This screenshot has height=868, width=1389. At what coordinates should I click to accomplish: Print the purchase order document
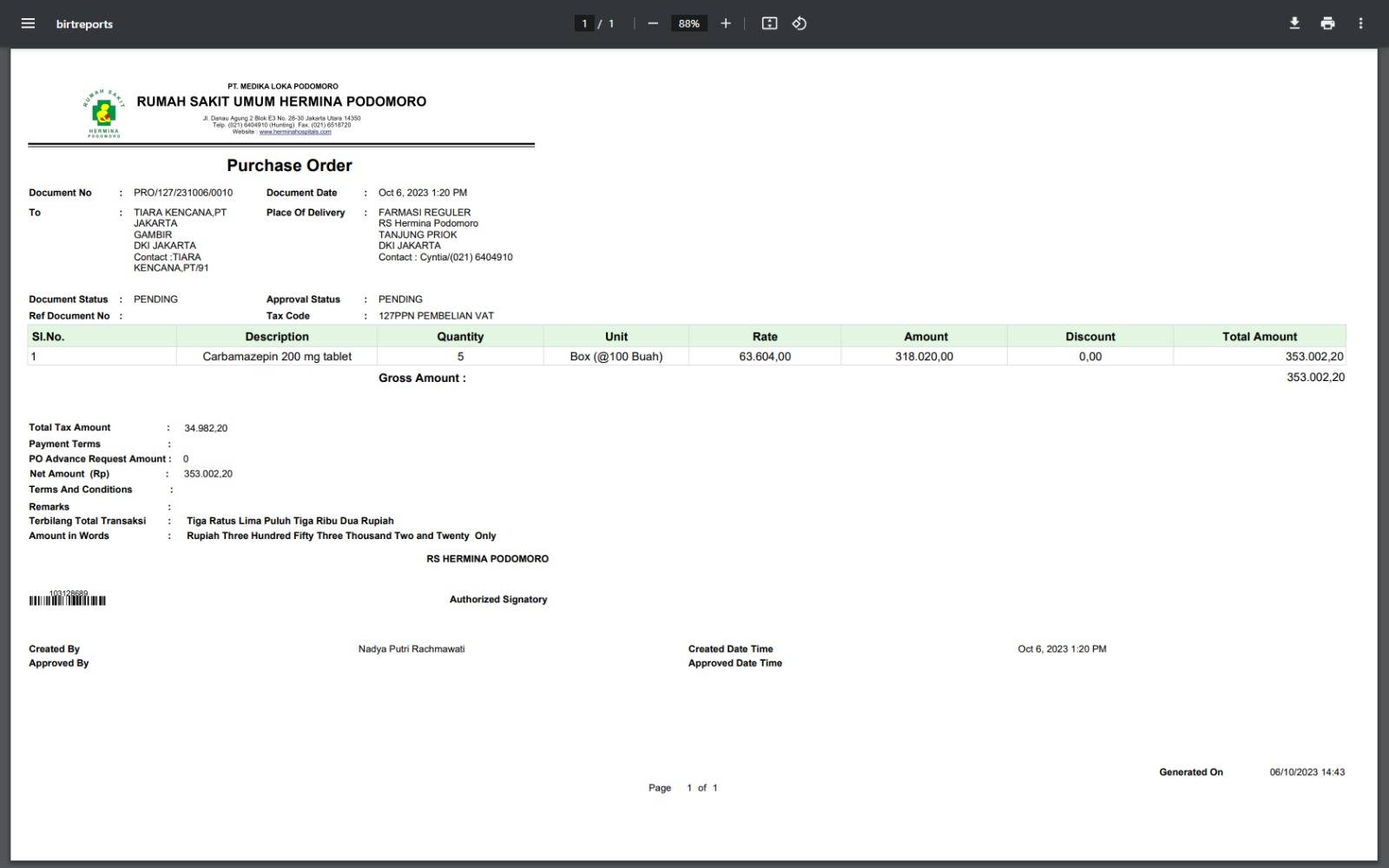[1327, 23]
